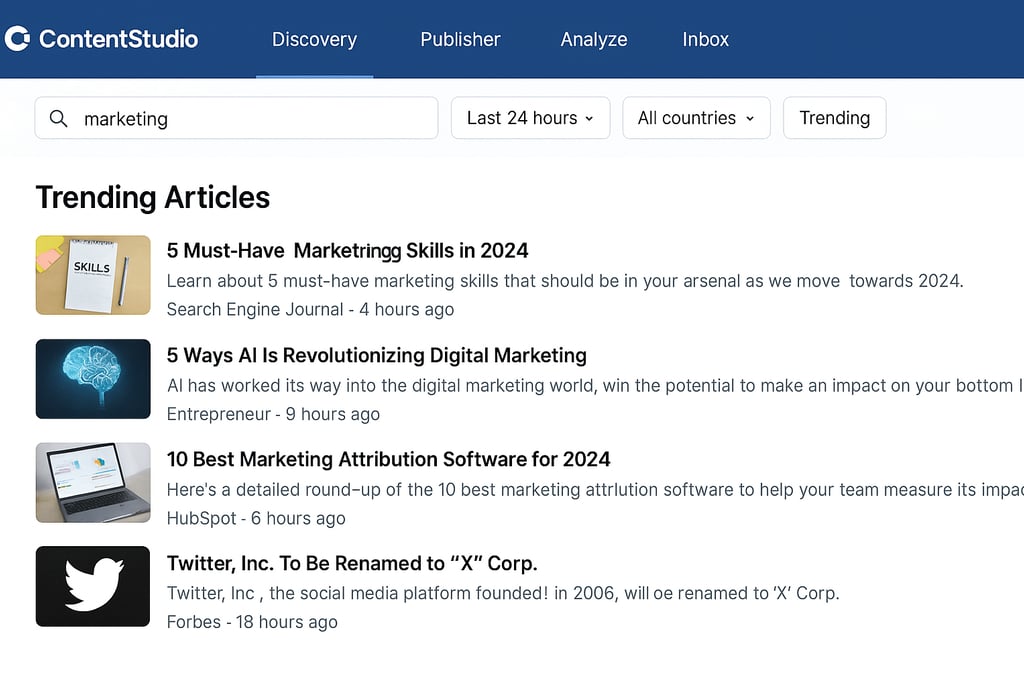The width and height of the screenshot is (1024, 687).
Task: Go to the Analyze tab
Action: (594, 39)
